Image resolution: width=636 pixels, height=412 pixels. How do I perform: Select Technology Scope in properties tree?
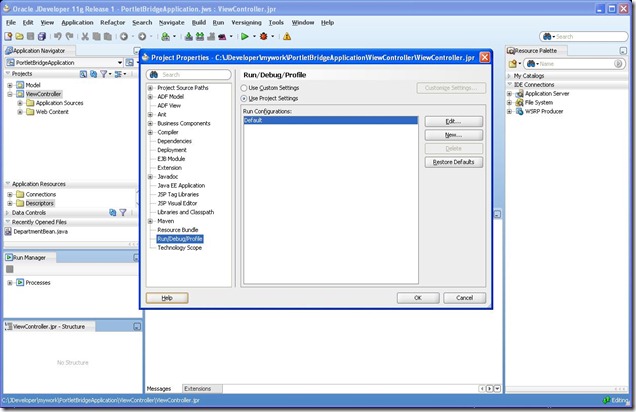tap(179, 247)
